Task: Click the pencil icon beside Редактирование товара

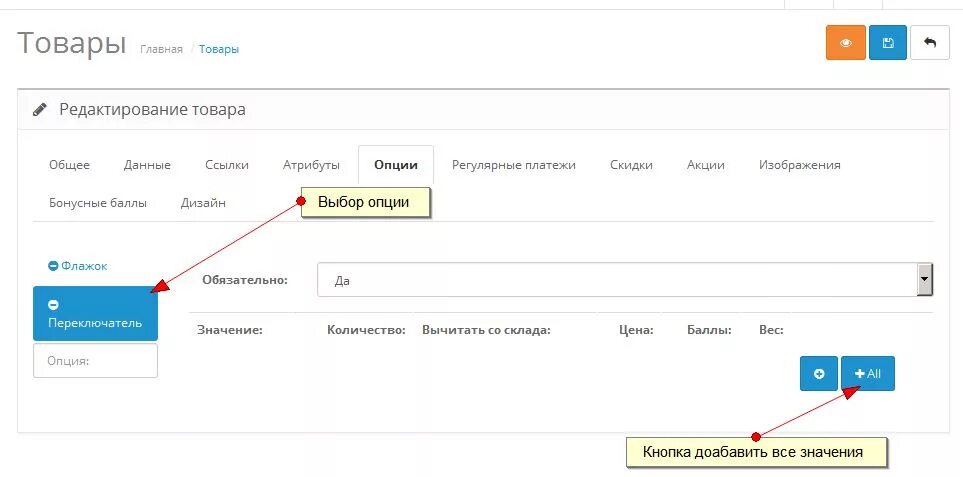Action: (40, 109)
